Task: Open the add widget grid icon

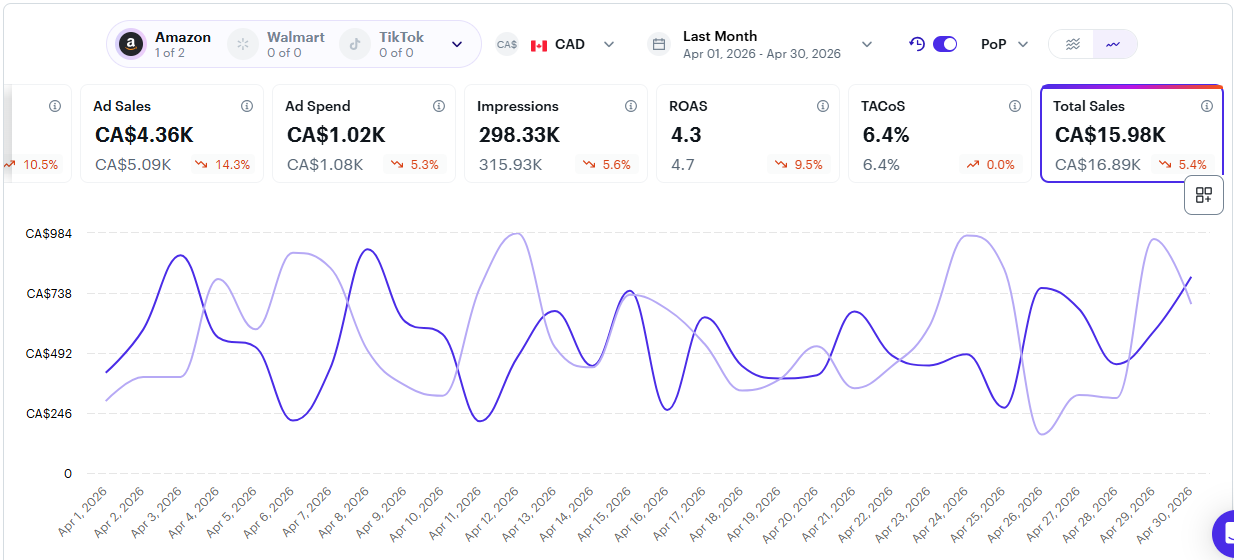Action: (x=1204, y=195)
